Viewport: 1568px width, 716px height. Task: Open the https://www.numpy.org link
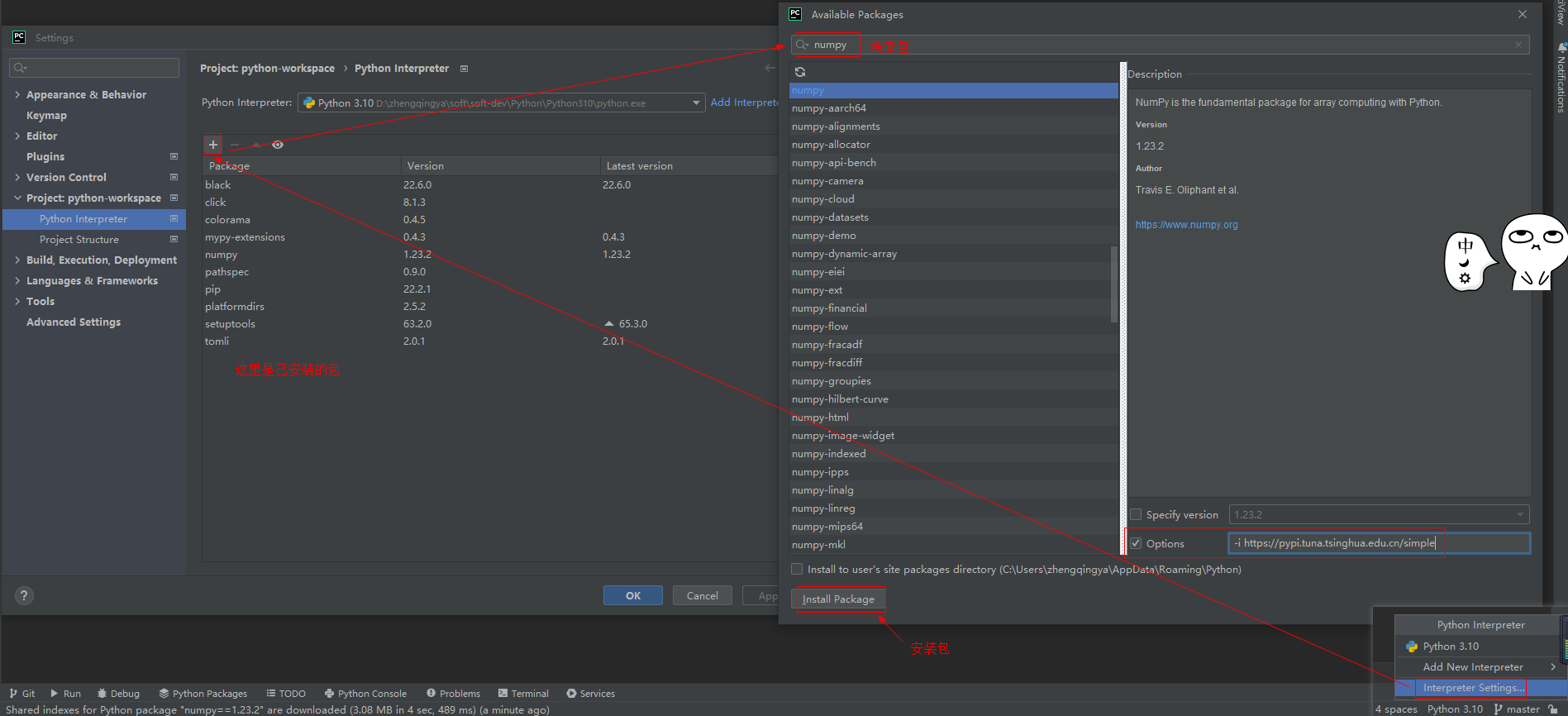1186,224
